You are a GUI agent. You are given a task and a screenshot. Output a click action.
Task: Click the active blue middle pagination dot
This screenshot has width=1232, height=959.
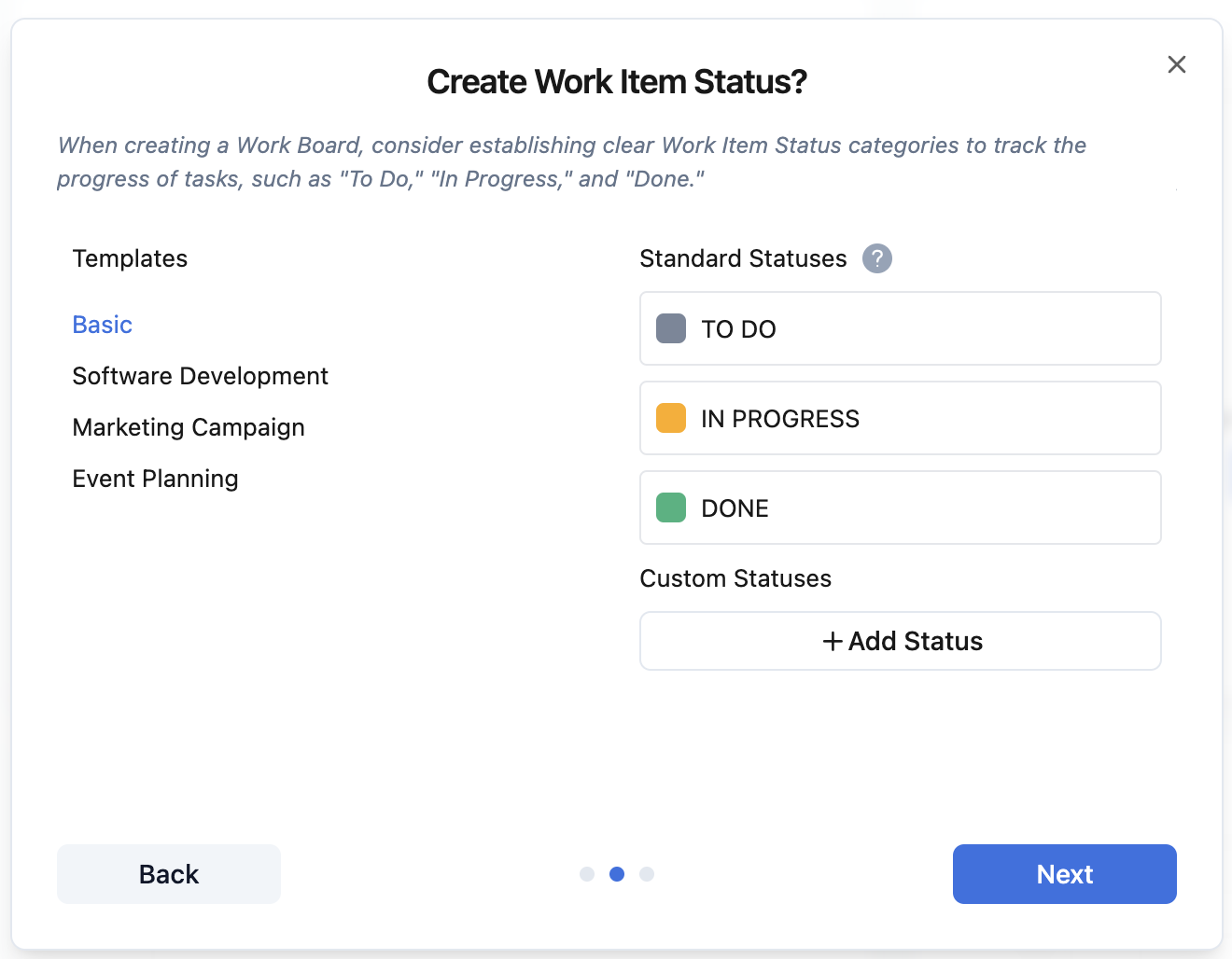click(617, 874)
